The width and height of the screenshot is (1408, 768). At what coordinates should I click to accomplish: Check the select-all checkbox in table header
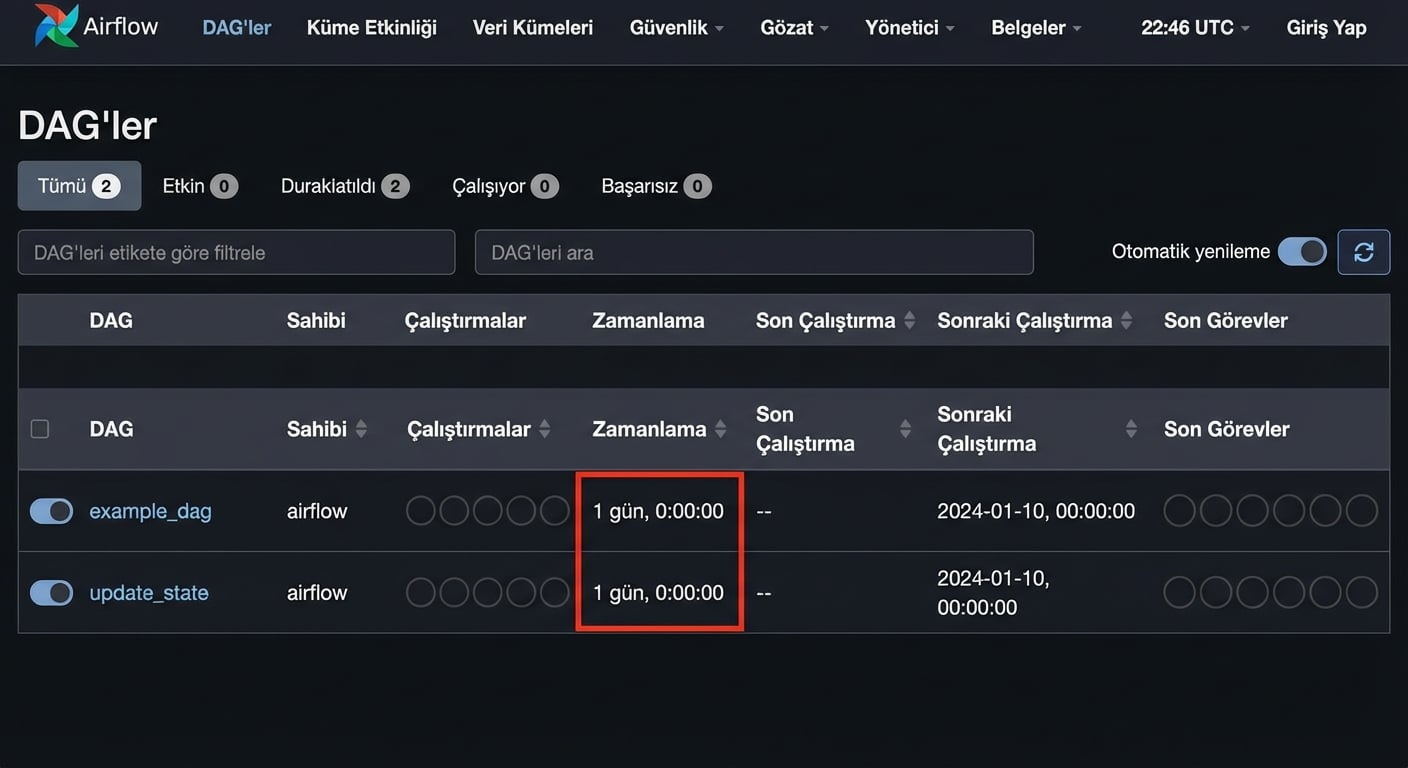click(x=40, y=428)
